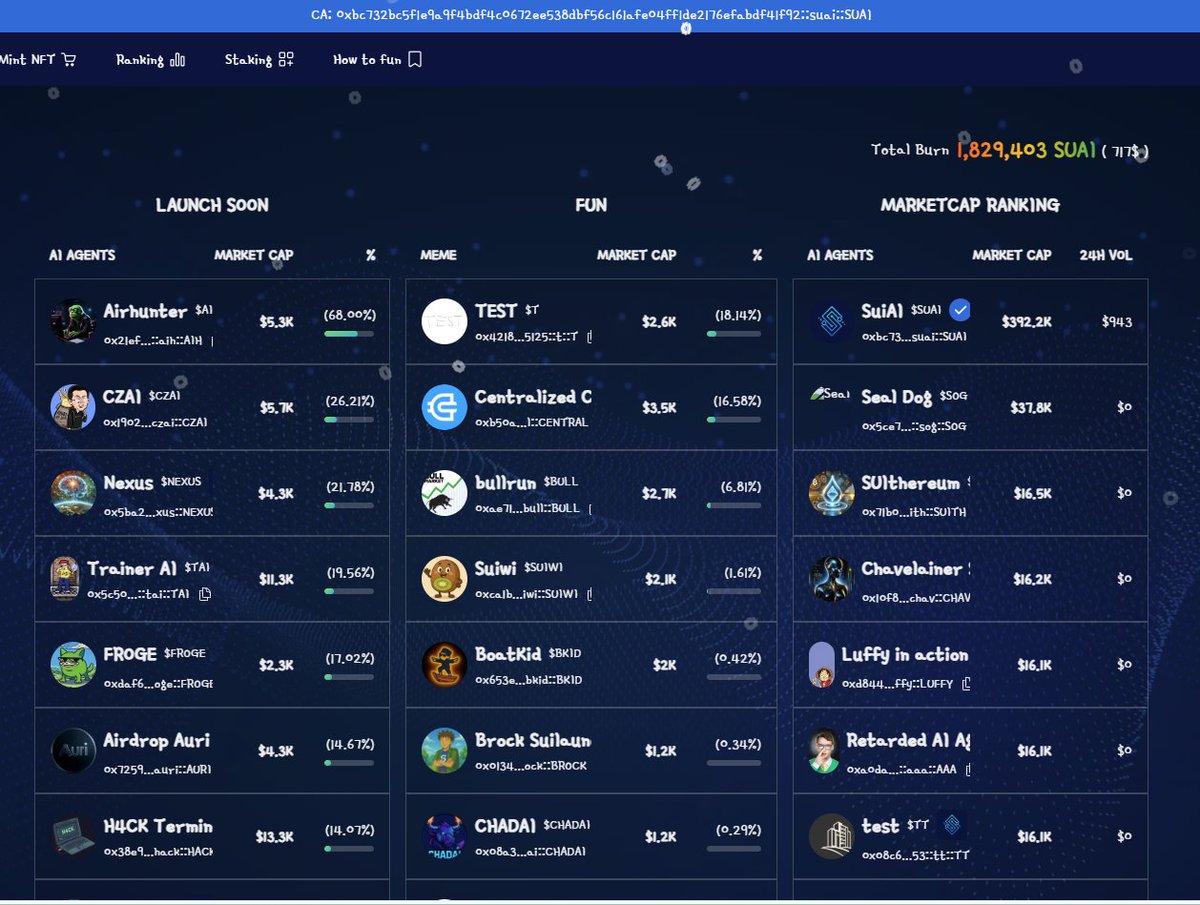Click the TEST 18.14% progress bar

[x=733, y=333]
